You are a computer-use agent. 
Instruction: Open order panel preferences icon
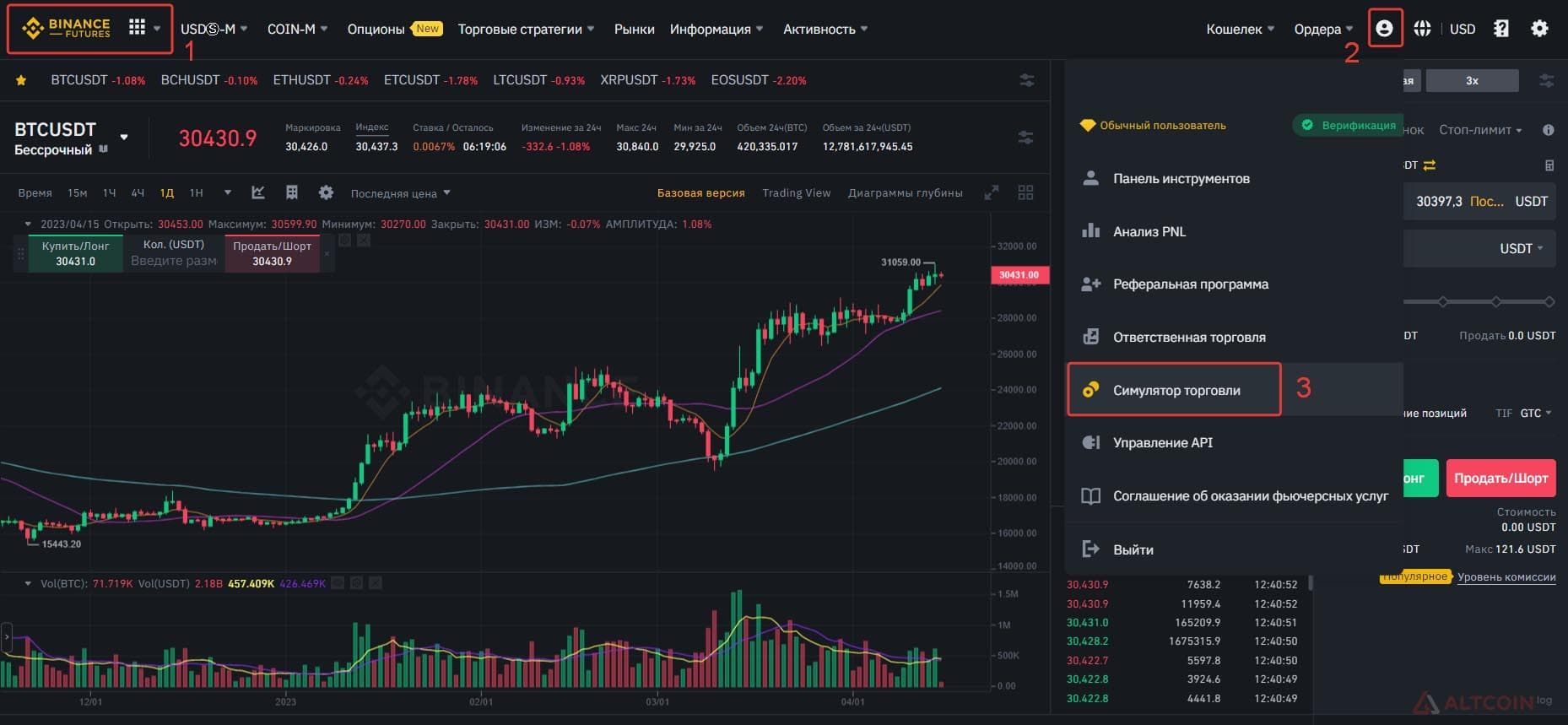tap(1546, 81)
